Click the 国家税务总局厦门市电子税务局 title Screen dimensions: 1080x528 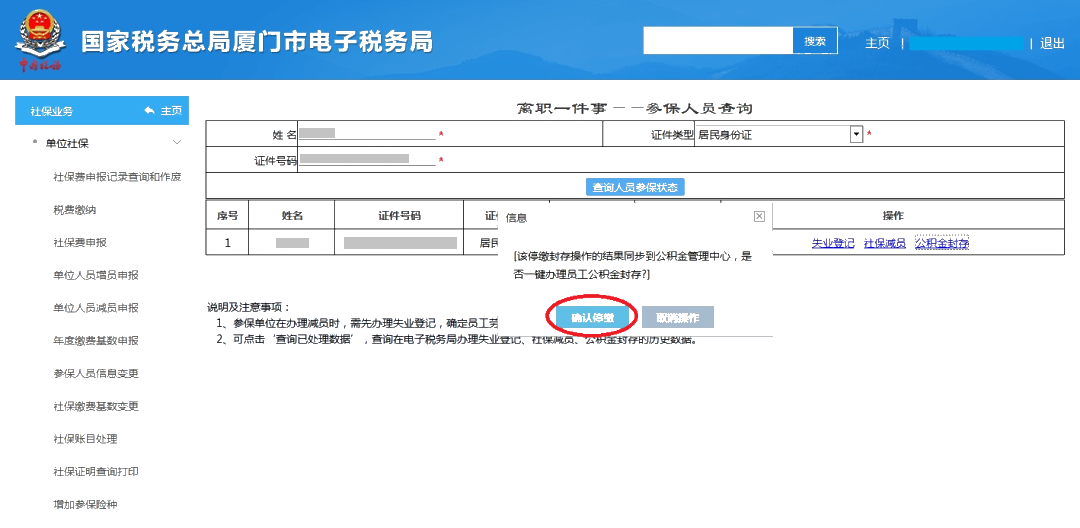click(257, 42)
